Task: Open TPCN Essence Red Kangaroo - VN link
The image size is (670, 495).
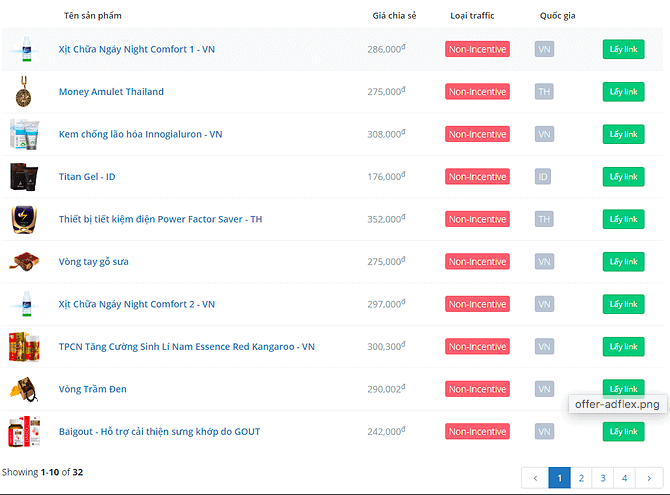Action: [187, 347]
